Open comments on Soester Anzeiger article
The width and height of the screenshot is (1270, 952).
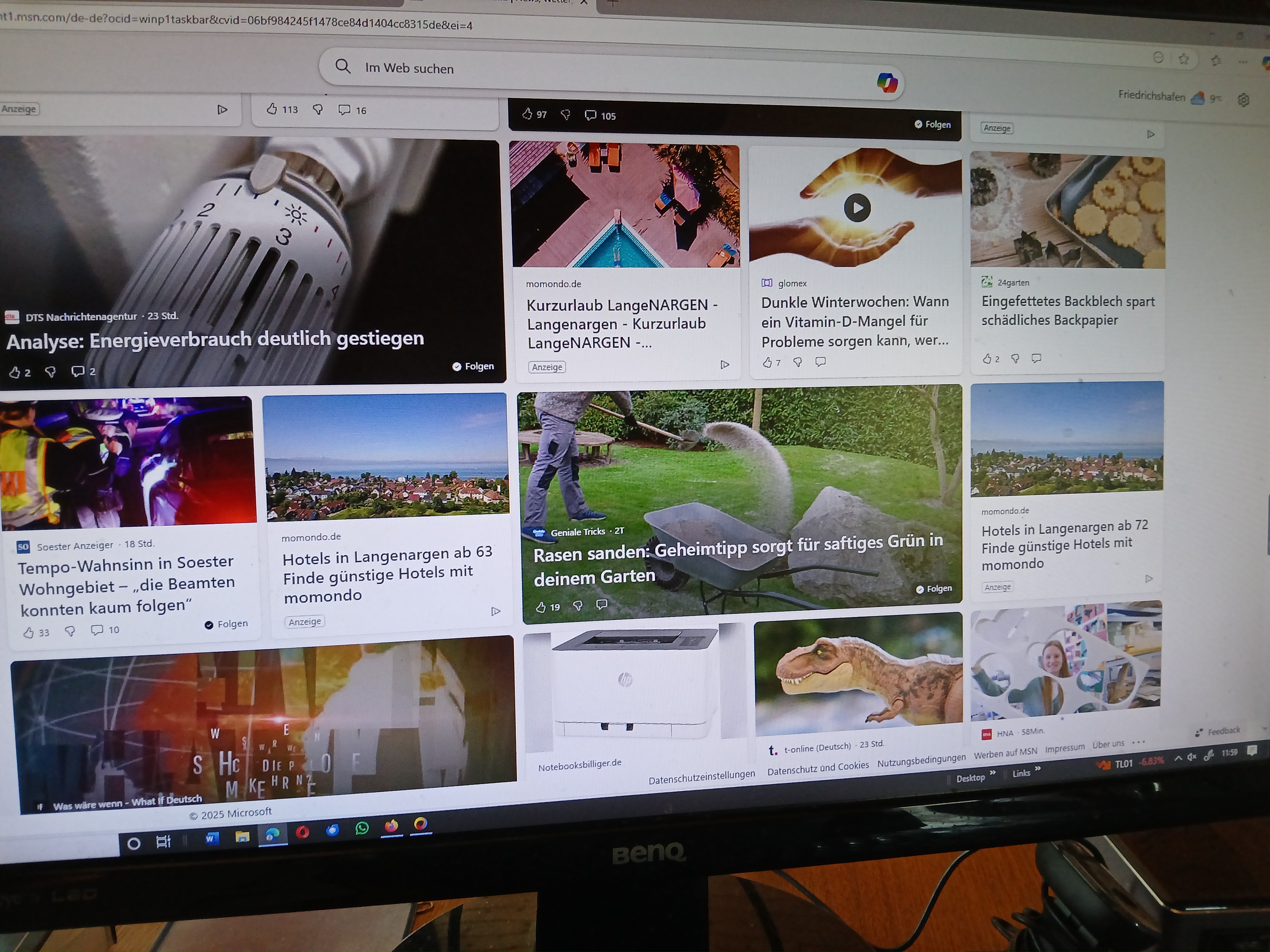pyautogui.click(x=97, y=630)
